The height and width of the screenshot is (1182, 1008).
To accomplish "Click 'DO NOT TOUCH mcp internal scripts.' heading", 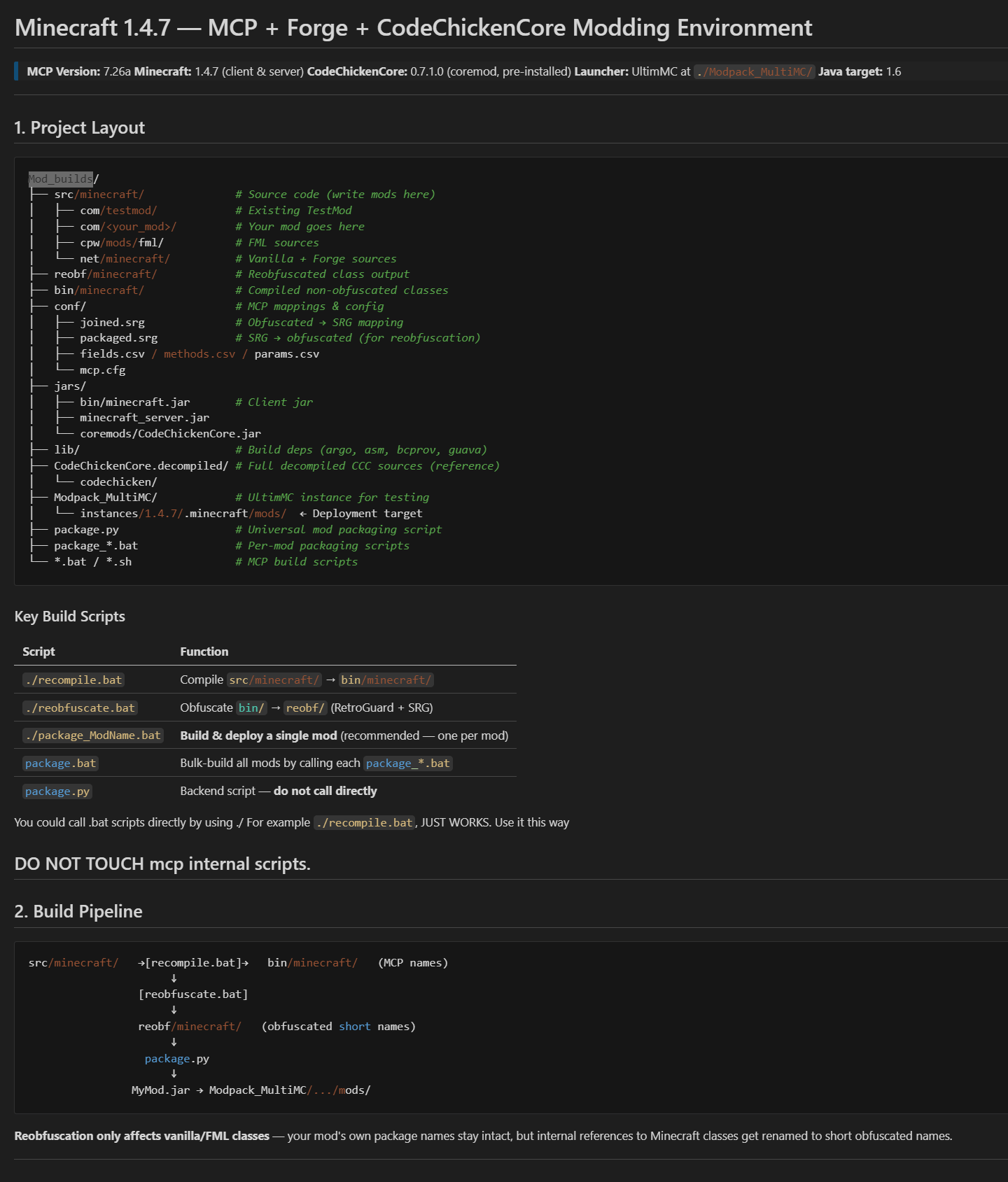I will [x=162, y=864].
